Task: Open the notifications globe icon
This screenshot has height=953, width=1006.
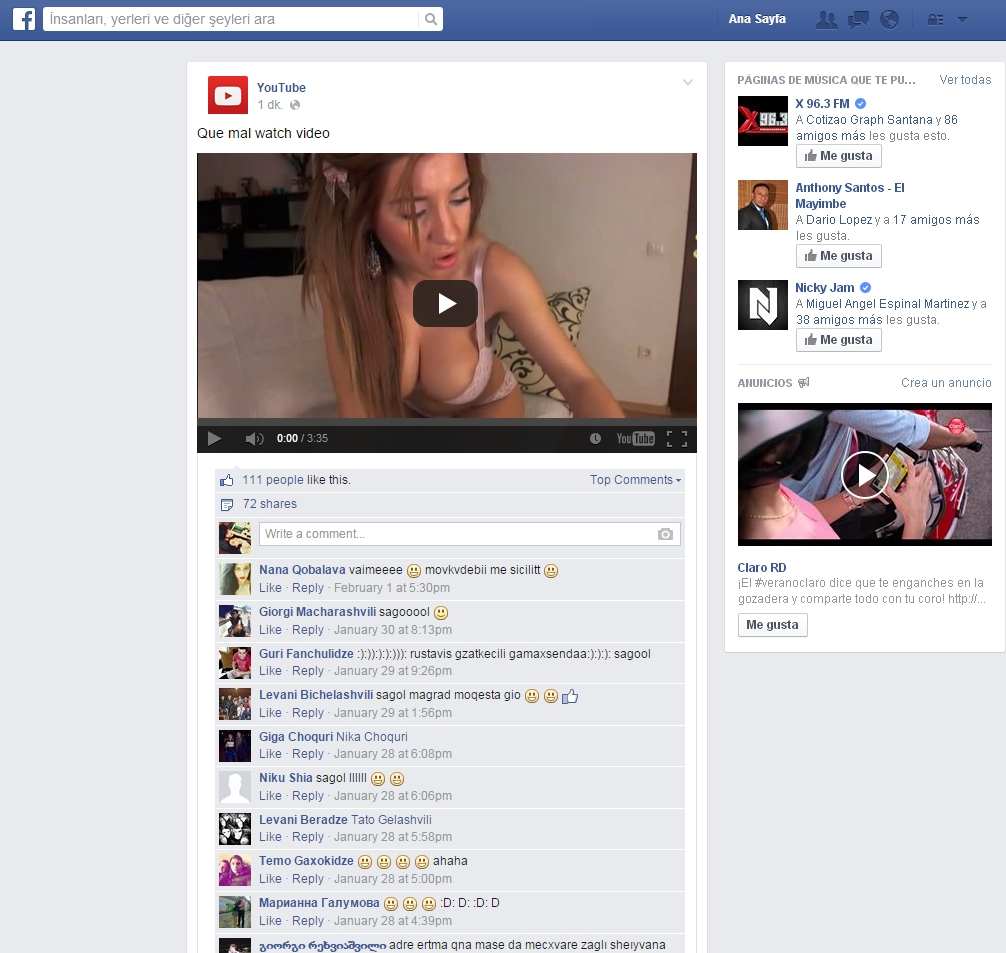Action: click(889, 19)
